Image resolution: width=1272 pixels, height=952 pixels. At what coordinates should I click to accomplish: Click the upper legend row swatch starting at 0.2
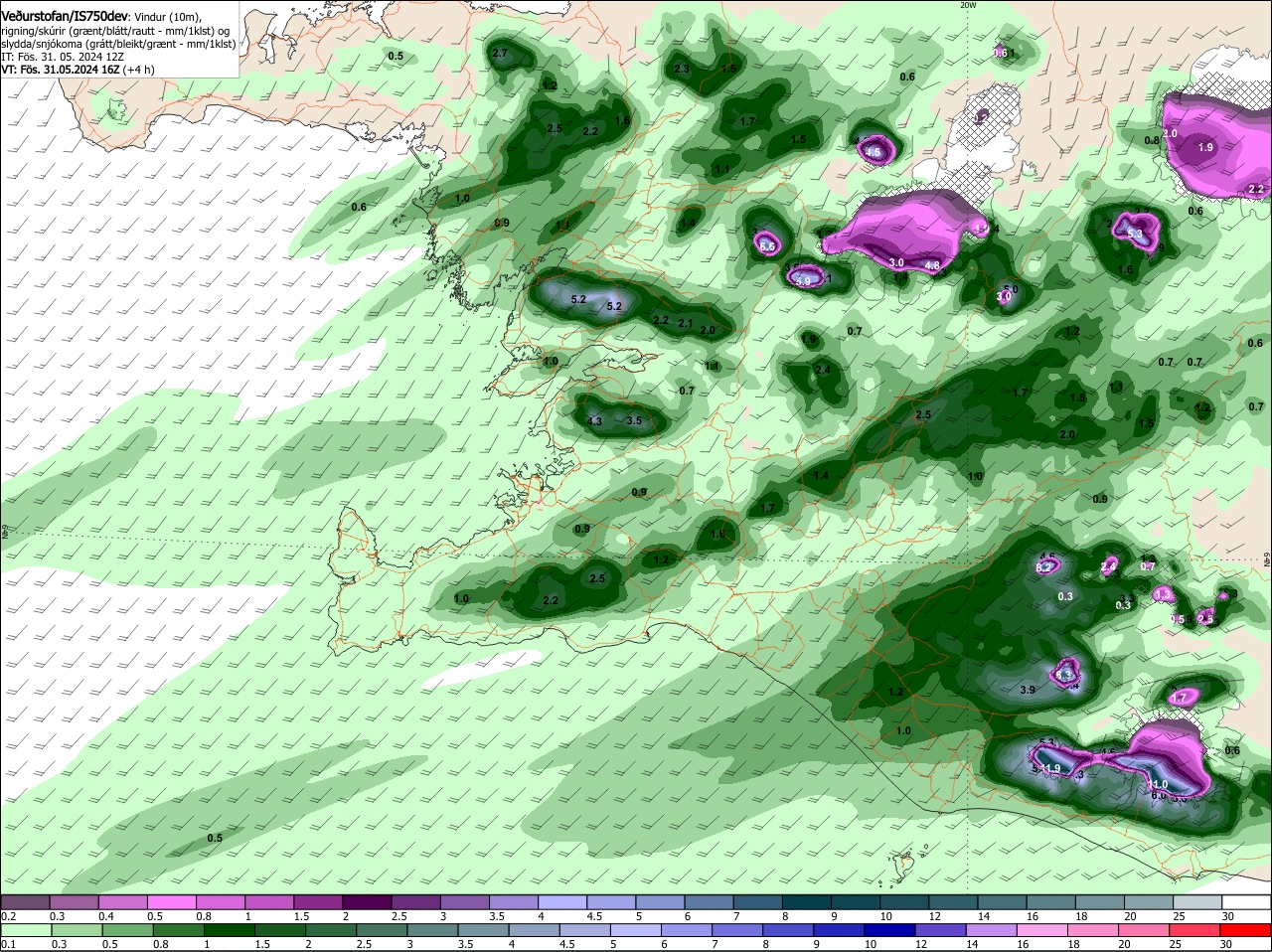click(25, 902)
